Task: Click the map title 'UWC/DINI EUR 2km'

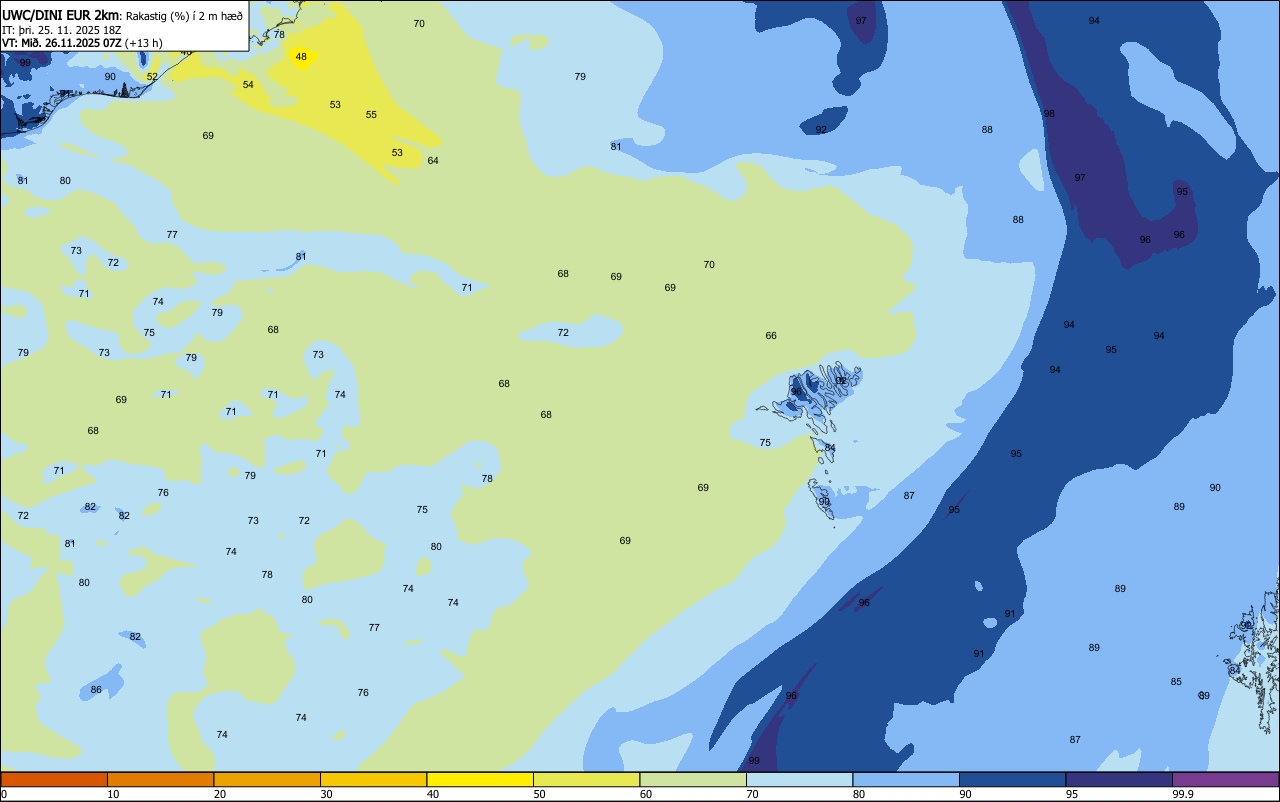Action: tap(61, 15)
